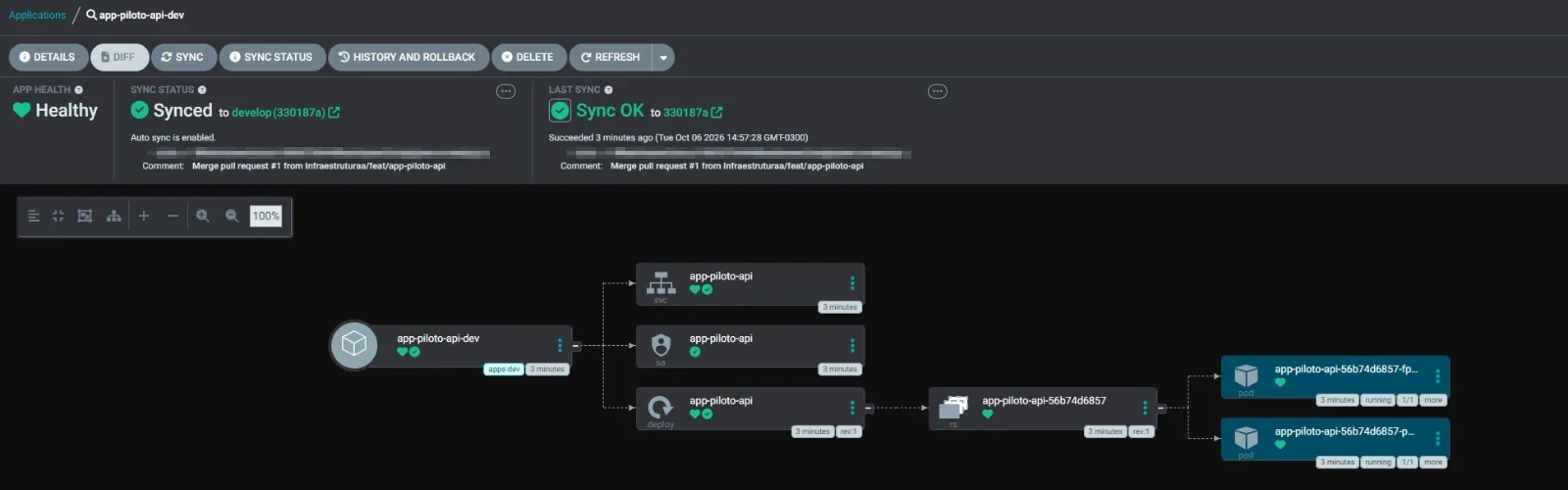Click the search icon beside app-piloto-api-dev
The width and height of the screenshot is (1568, 490).
(91, 15)
